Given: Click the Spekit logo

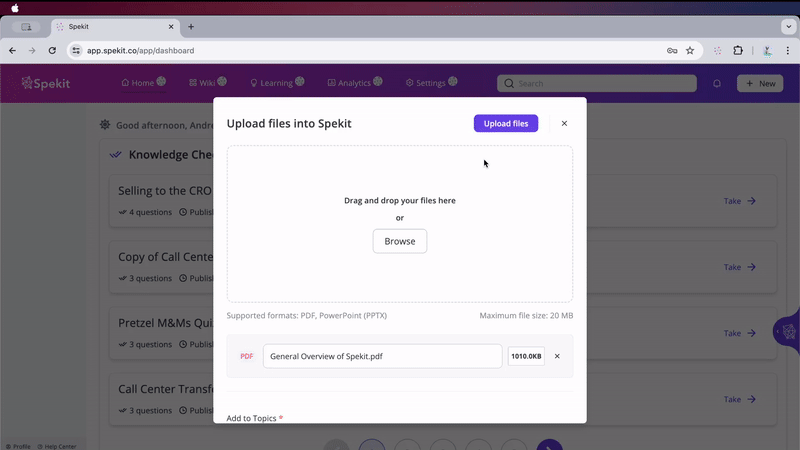Looking at the screenshot, I should [x=45, y=83].
